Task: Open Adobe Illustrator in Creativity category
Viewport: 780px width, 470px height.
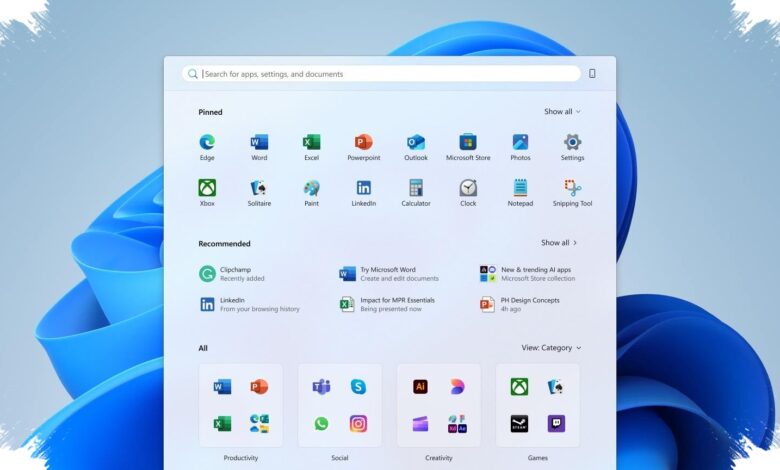Action: click(x=420, y=386)
